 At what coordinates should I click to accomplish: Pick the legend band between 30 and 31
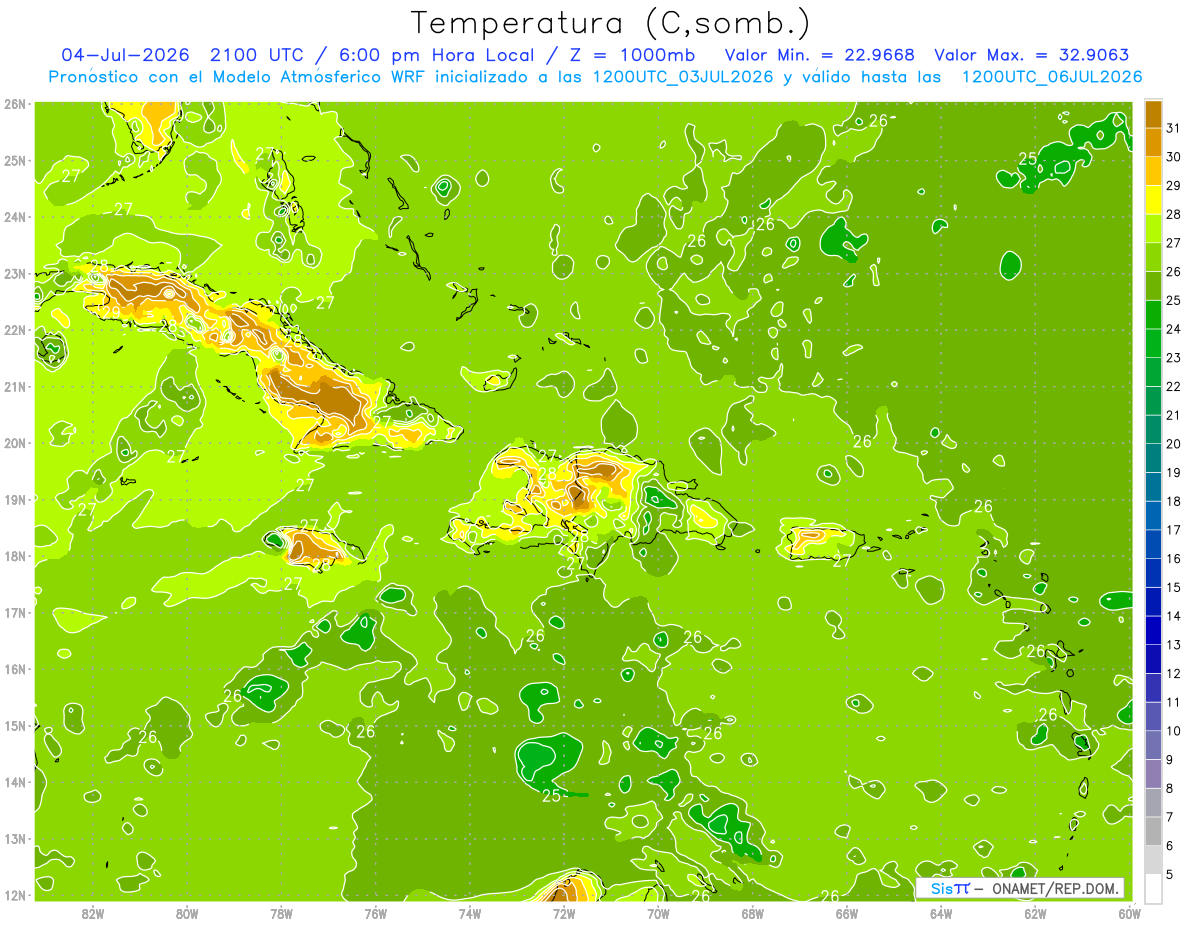pos(1153,142)
